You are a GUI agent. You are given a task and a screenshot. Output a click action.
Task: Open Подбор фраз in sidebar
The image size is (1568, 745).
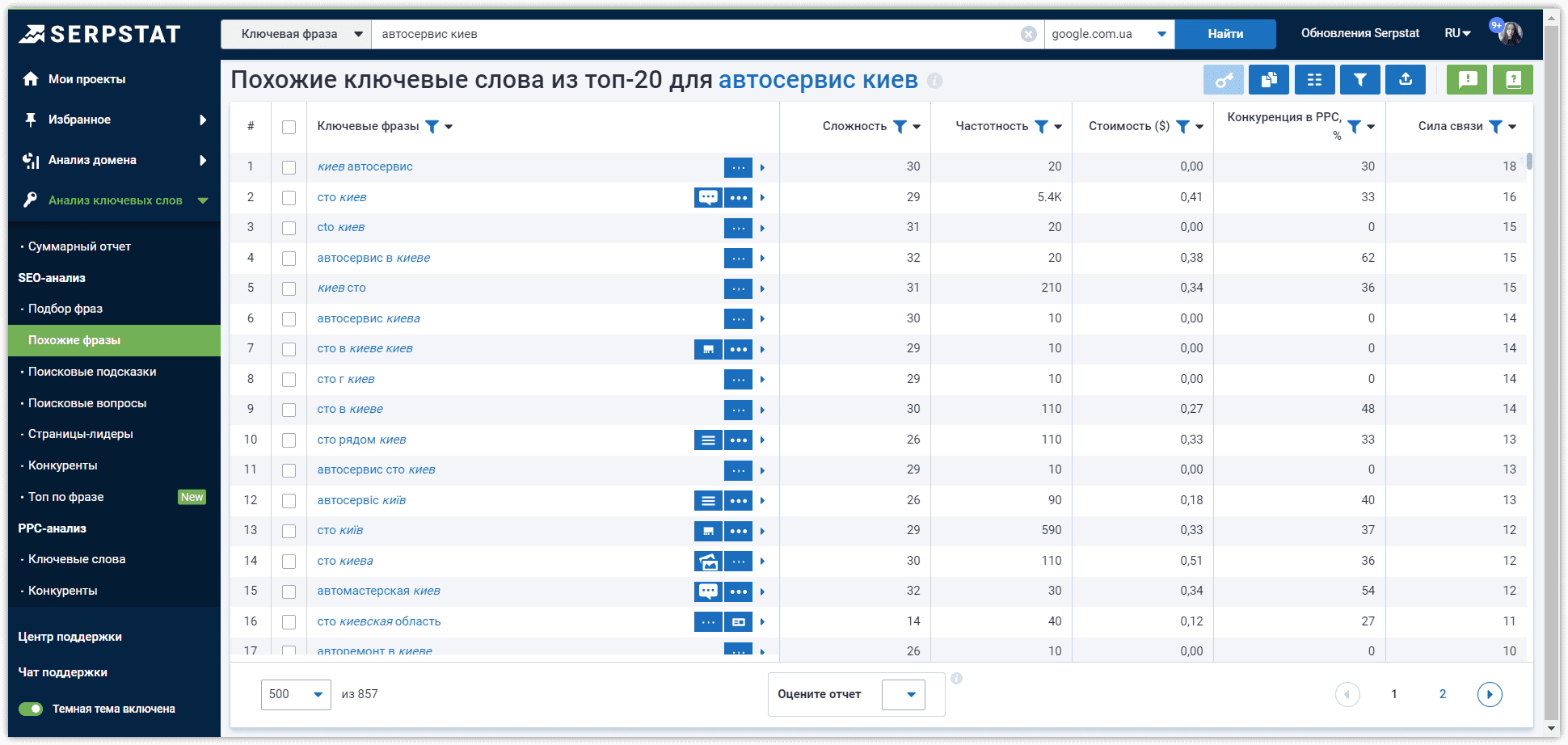65,309
